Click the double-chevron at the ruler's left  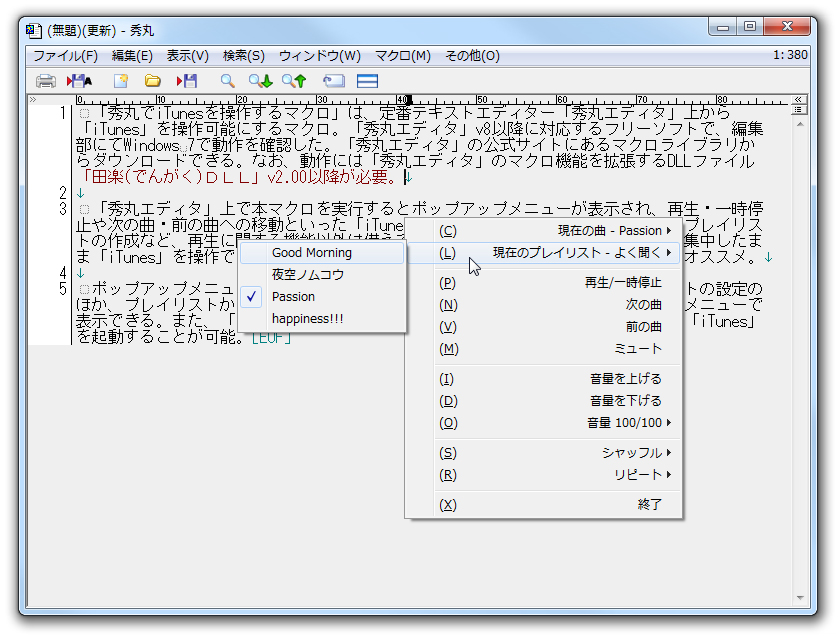33,99
